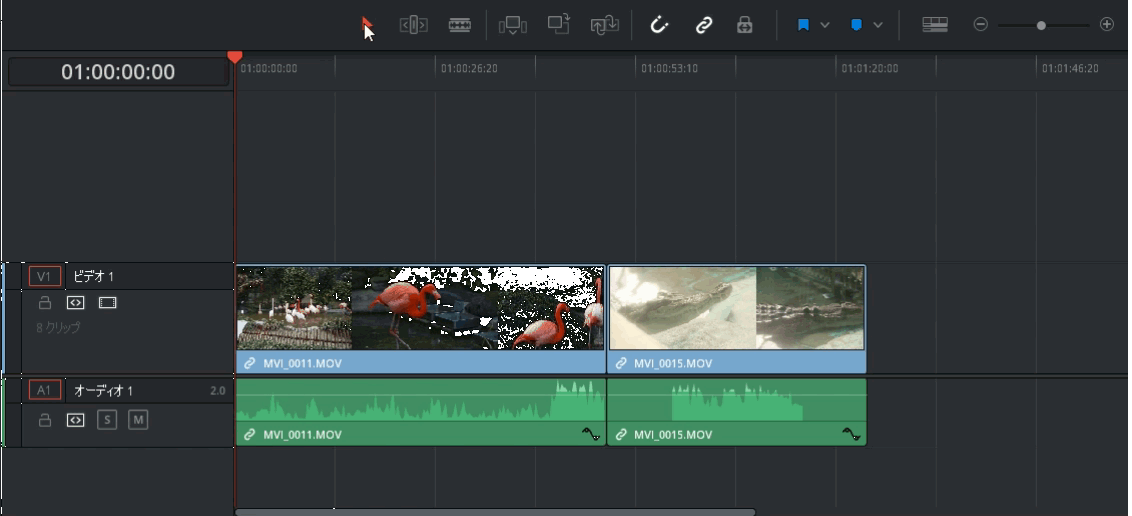This screenshot has width=1132, height=516.
Task: Click the 8 クリップ clip count text
Action: pyautogui.click(x=58, y=328)
